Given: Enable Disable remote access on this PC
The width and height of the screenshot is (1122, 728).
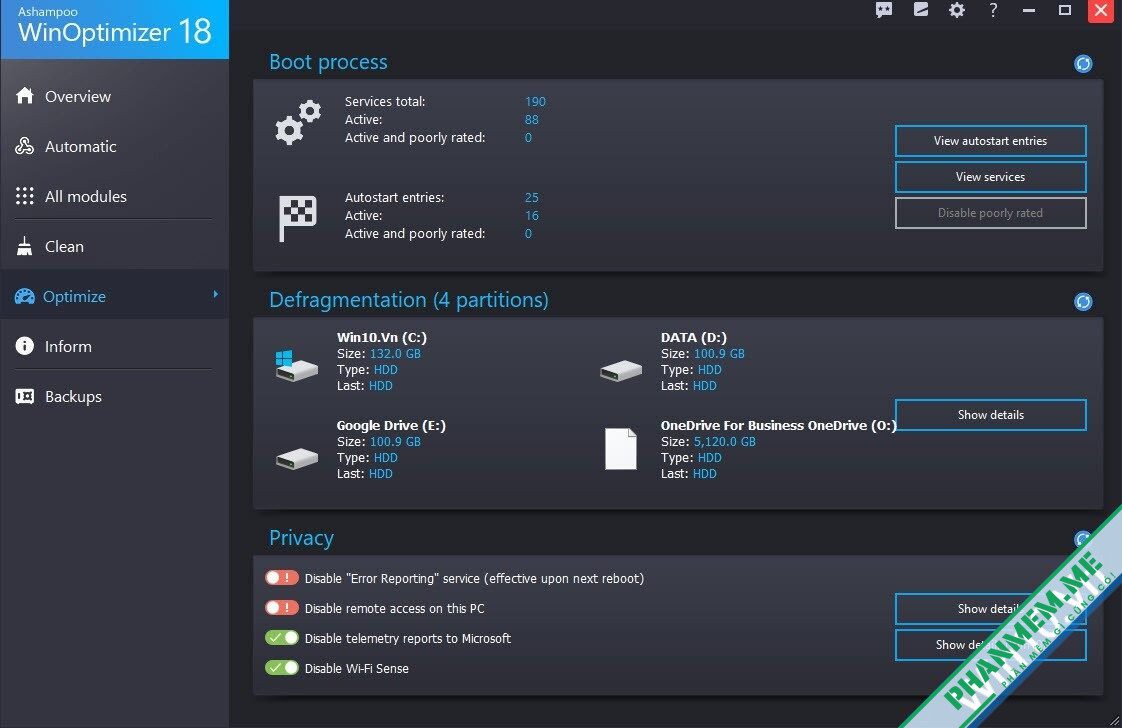Looking at the screenshot, I should [282, 608].
